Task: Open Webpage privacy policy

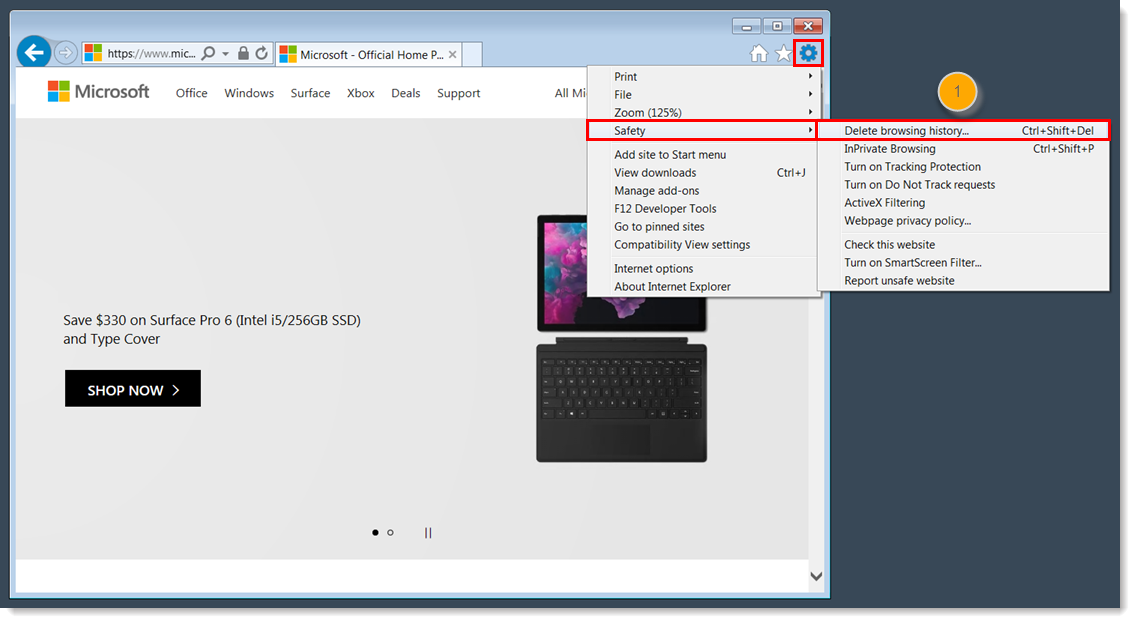Action: point(963,221)
